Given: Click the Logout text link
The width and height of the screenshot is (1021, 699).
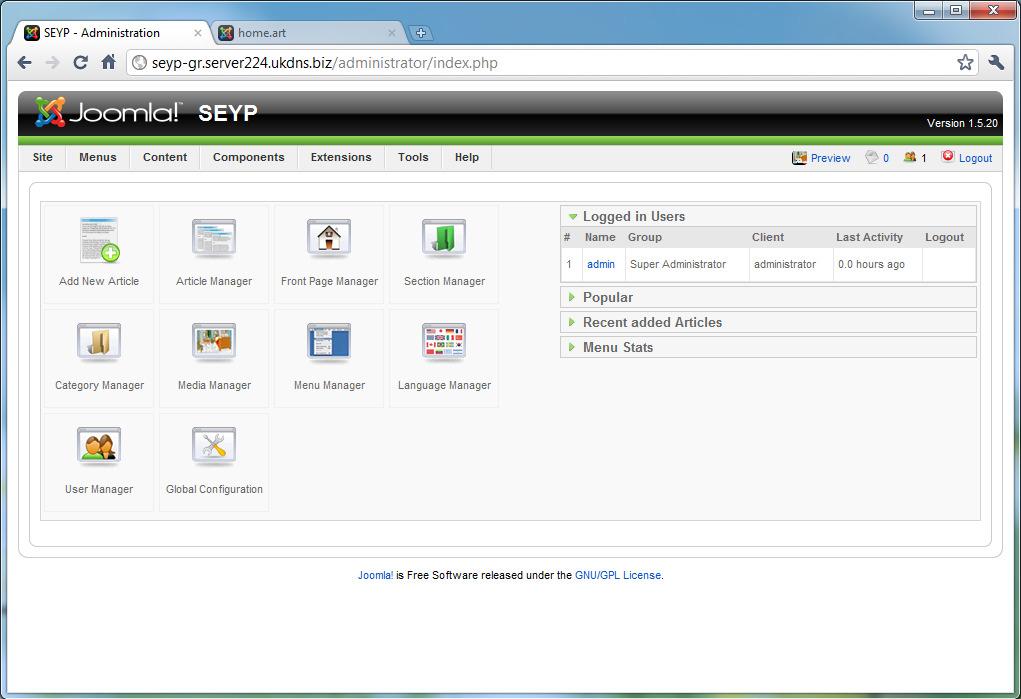Looking at the screenshot, I should pyautogui.click(x=975, y=158).
